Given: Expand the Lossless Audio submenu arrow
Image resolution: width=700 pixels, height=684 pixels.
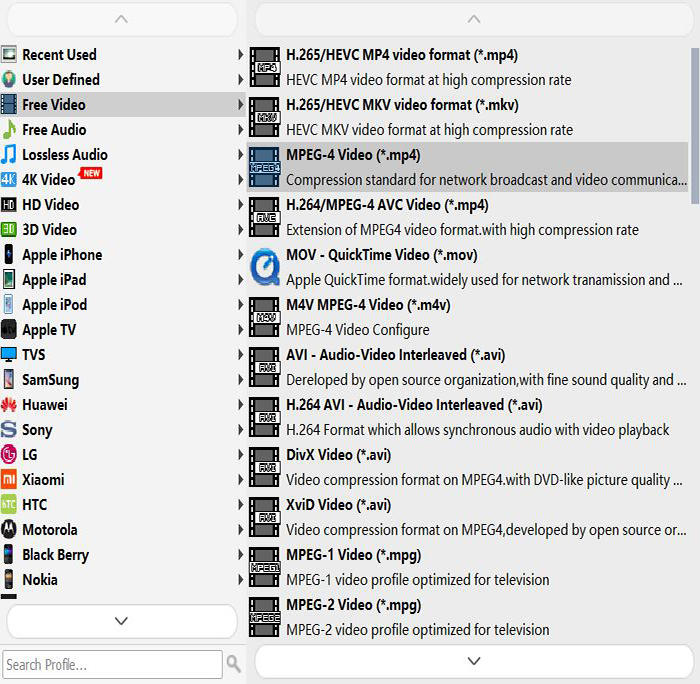Looking at the screenshot, I should (x=241, y=154).
